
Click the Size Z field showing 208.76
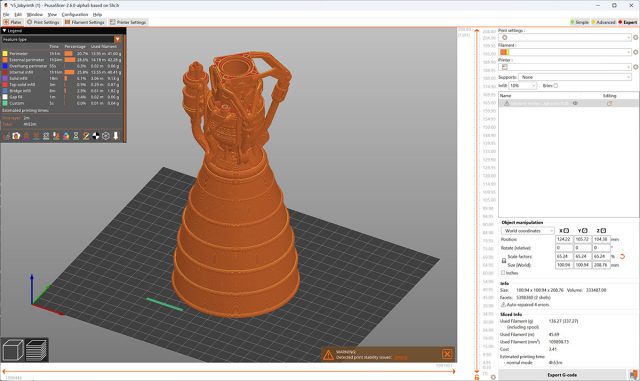tap(601, 265)
